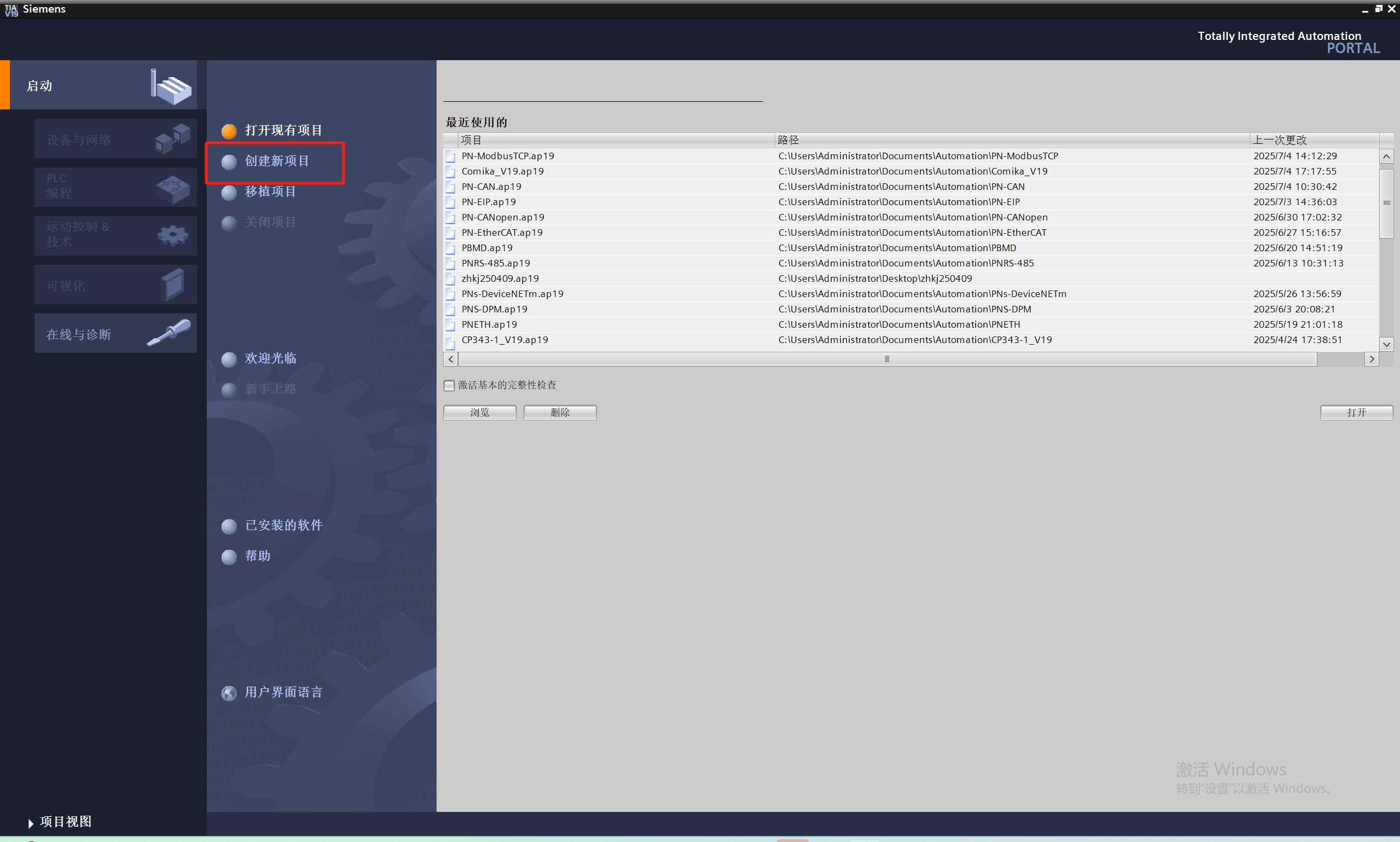Viewport: 1400px width, 842px height.
Task: Restore down the Siemens window
Action: 1379,9
